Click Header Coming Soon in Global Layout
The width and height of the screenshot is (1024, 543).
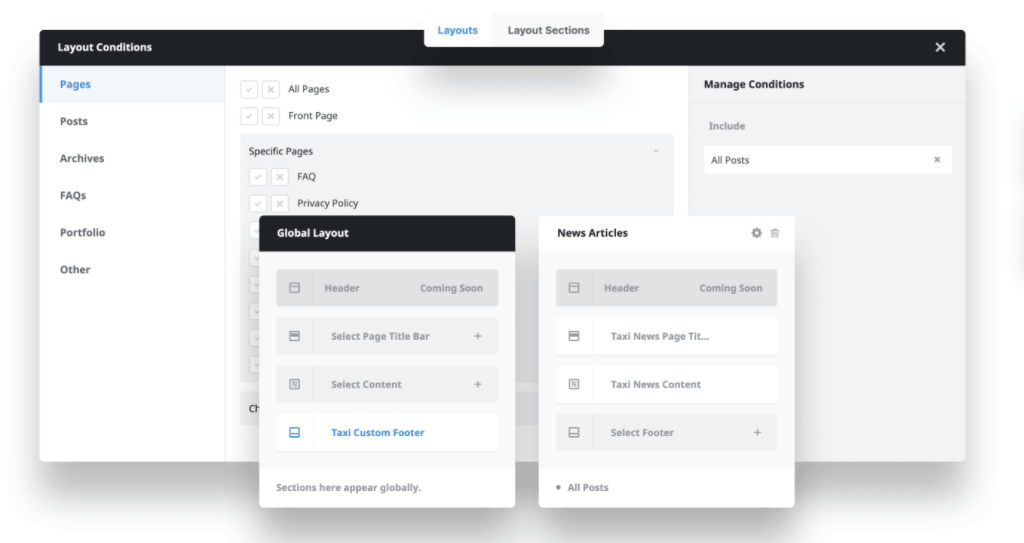(387, 288)
